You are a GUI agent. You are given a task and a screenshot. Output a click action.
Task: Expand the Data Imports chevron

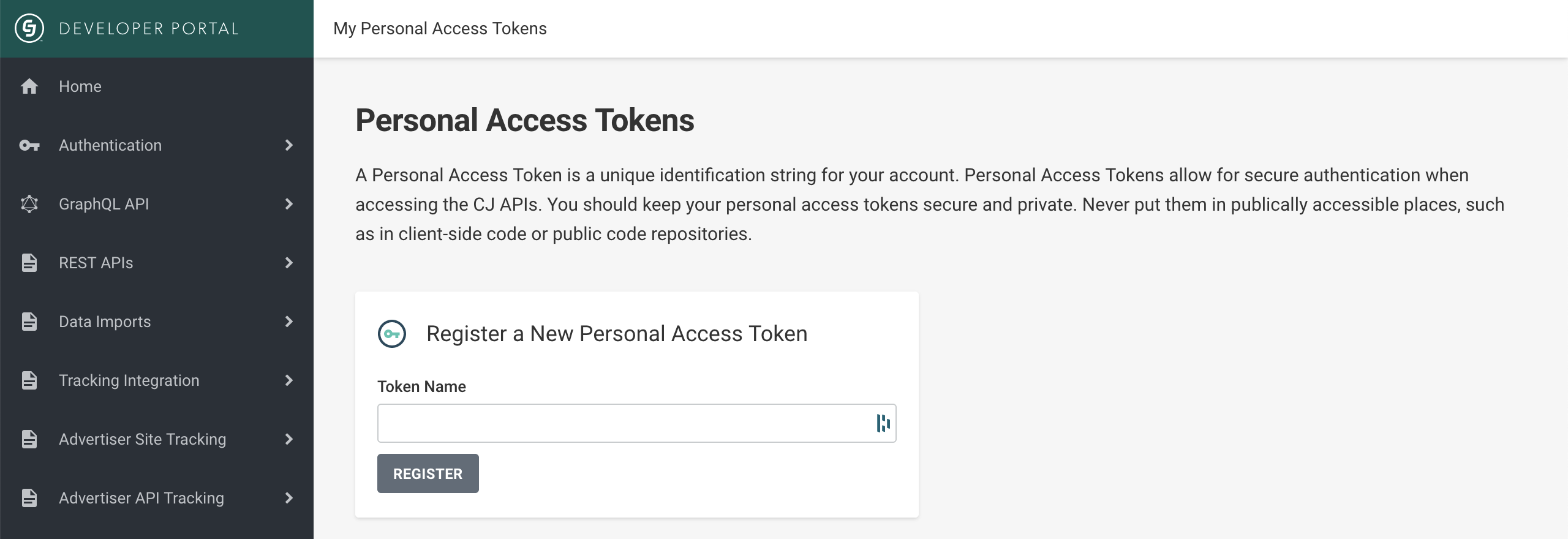point(289,322)
